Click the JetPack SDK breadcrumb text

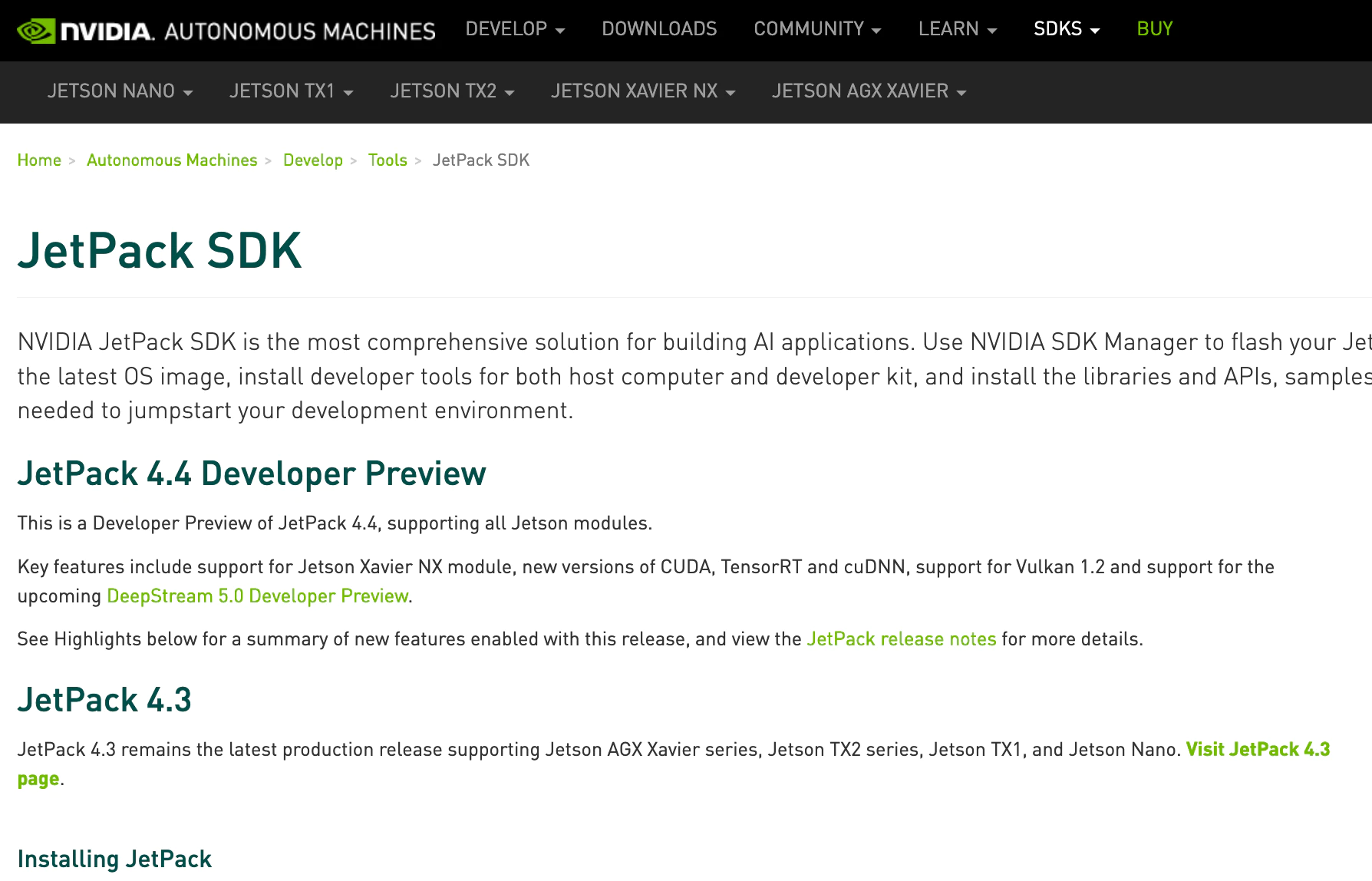[x=481, y=160]
